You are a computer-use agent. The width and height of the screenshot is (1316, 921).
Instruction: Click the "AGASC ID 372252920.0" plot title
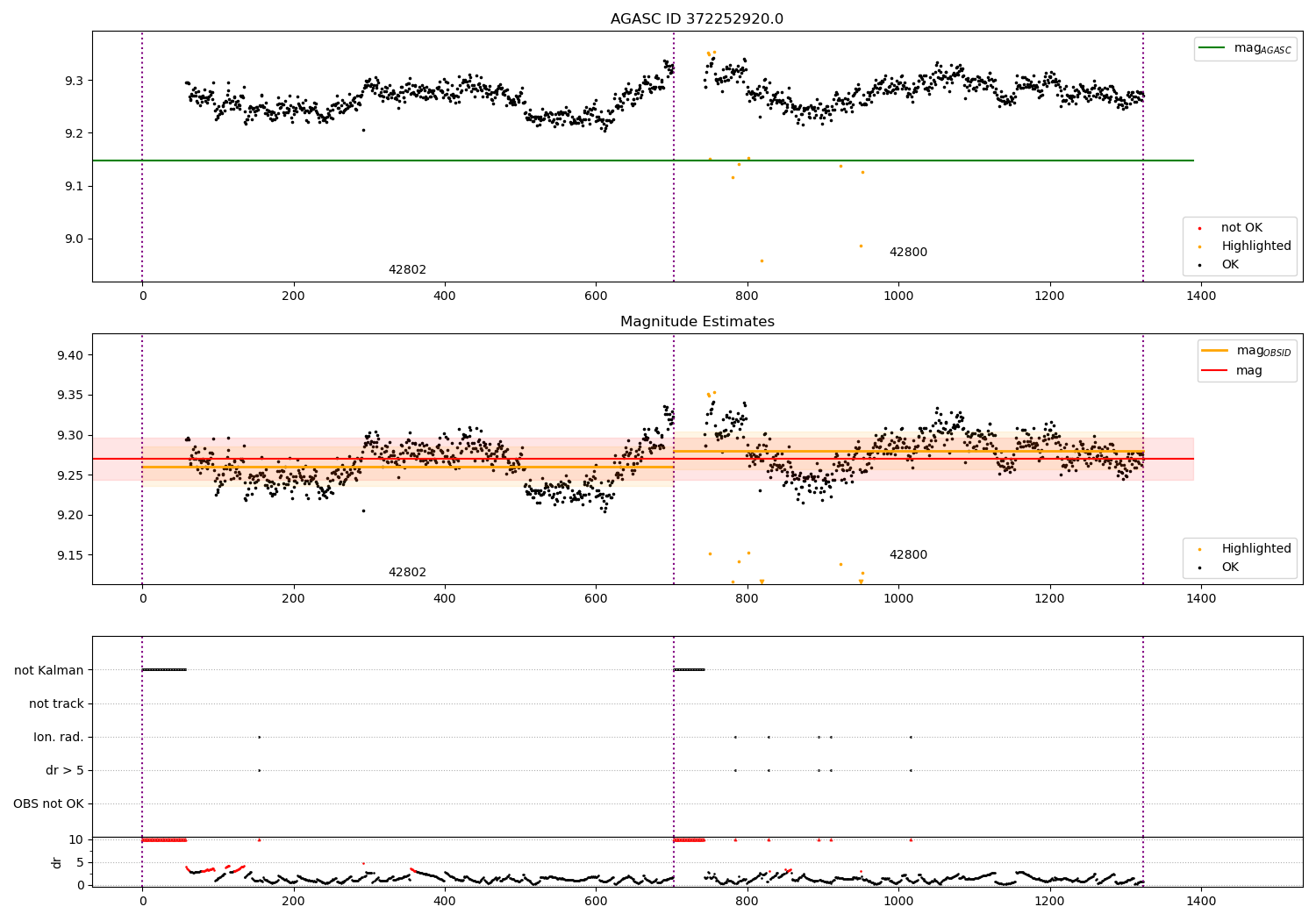pos(697,19)
